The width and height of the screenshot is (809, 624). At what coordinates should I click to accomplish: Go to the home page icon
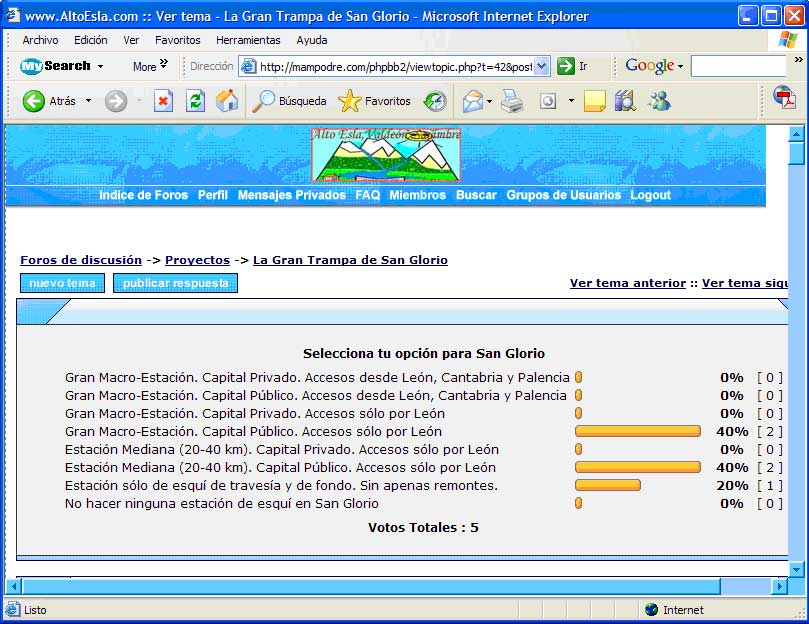(227, 101)
